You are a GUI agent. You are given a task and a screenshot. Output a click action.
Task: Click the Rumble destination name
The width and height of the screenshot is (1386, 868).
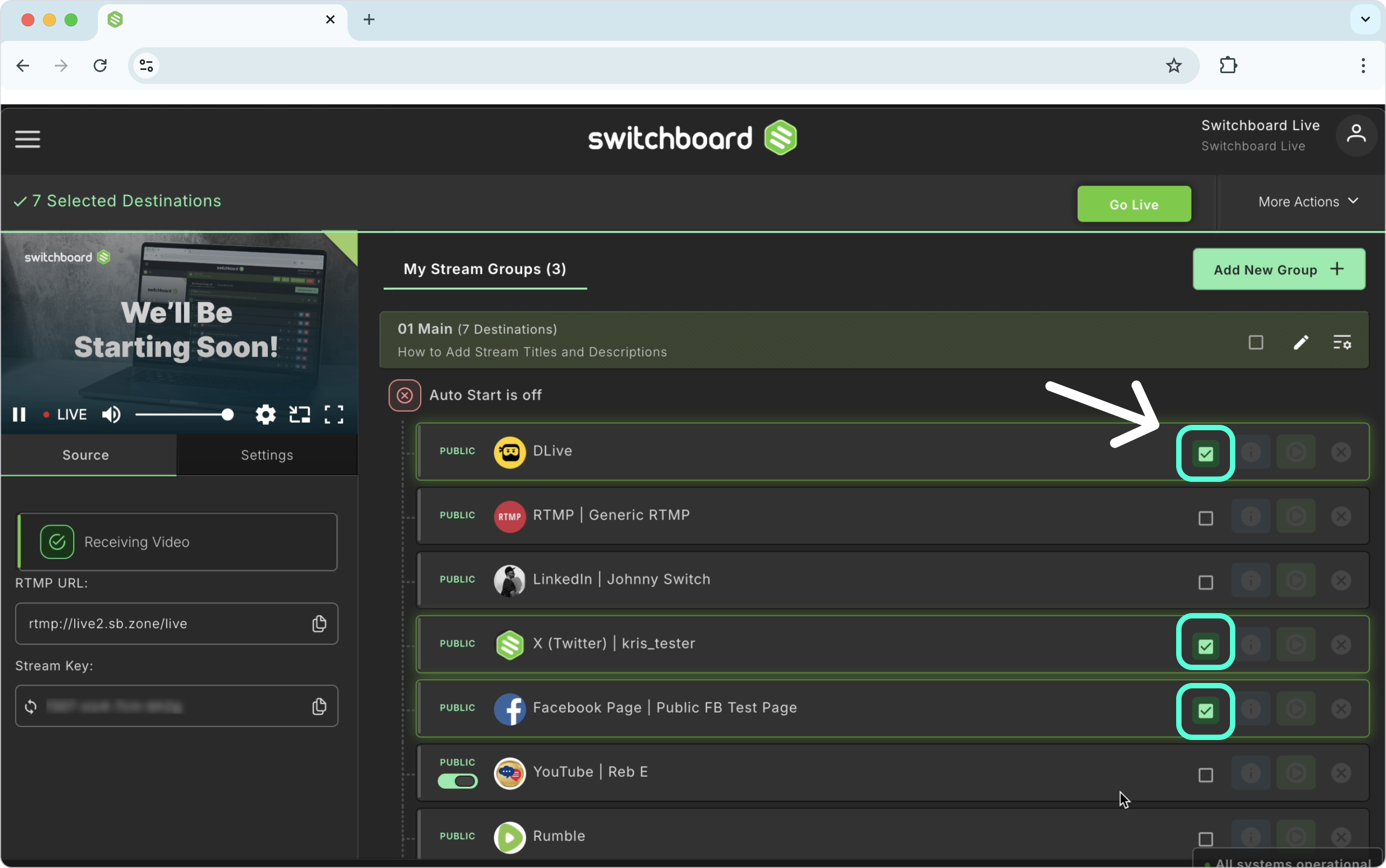click(559, 836)
